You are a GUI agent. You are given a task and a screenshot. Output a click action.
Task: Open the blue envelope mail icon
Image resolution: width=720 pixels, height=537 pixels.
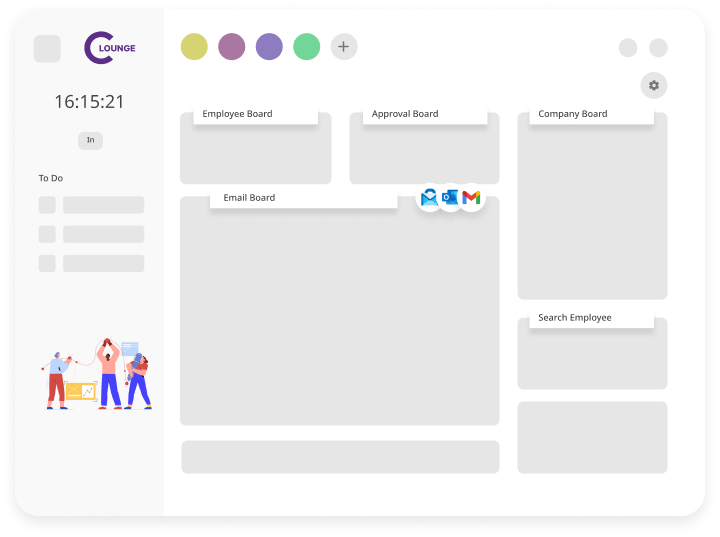pyautogui.click(x=429, y=198)
